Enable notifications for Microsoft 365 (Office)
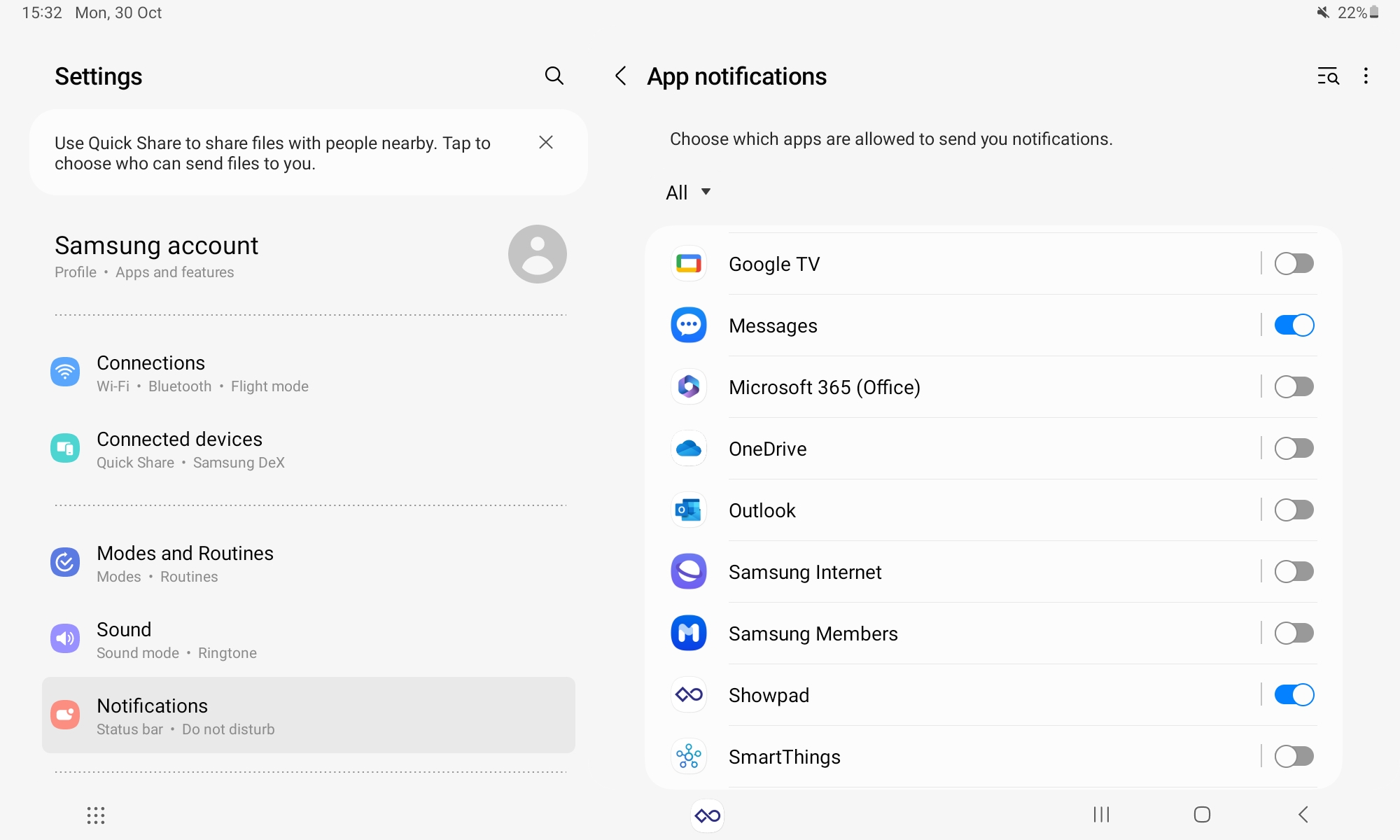Screen dimensions: 1400x840 click(1293, 386)
